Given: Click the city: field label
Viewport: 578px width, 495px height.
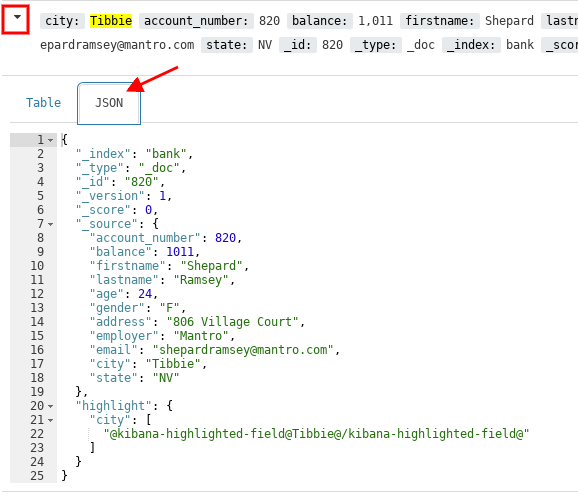Looking at the screenshot, I should click(62, 21).
